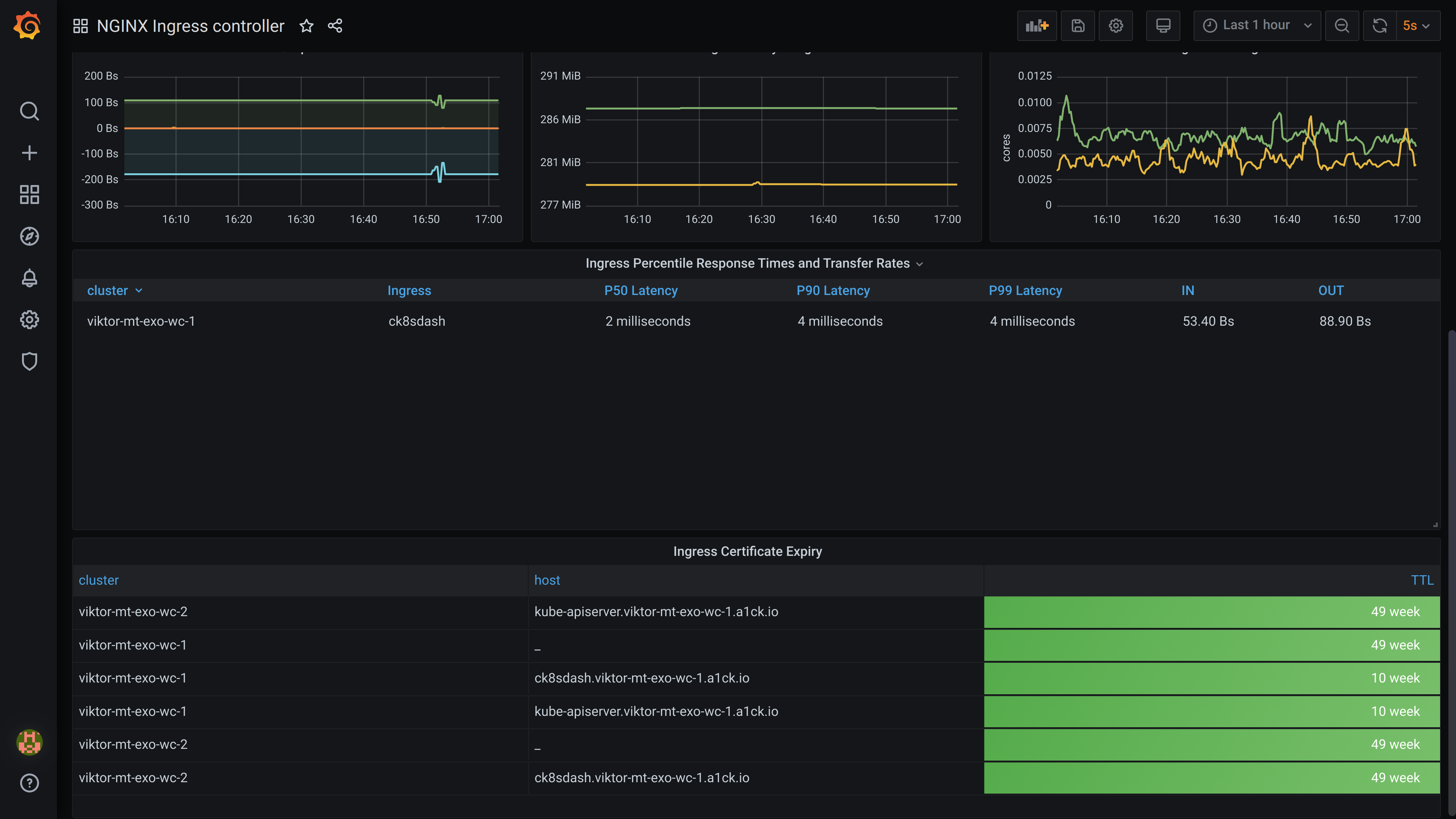Image resolution: width=1456 pixels, height=819 pixels.
Task: Grab the latency panel resize handle
Action: [x=1435, y=525]
